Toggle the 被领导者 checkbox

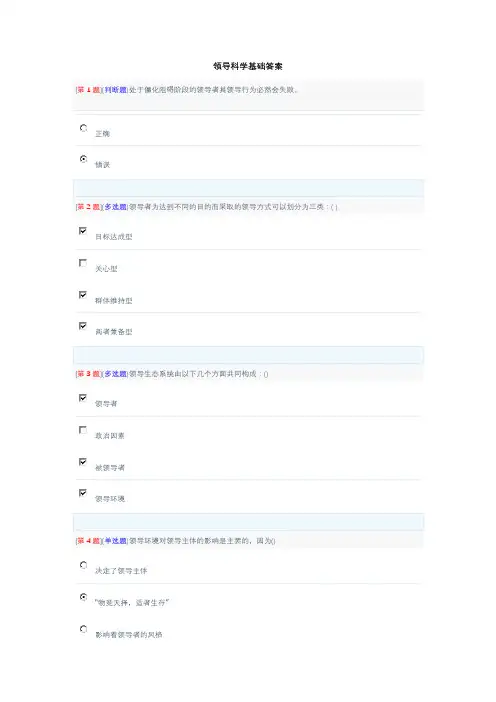[x=83, y=462]
